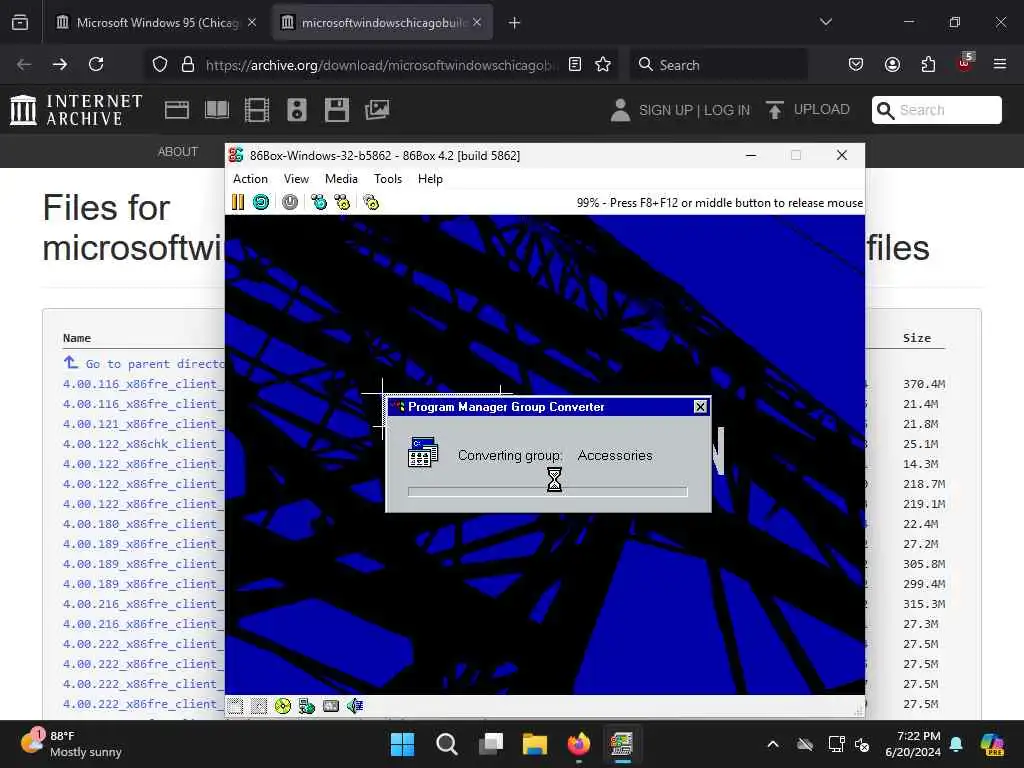Open Firefox View at the tab strip's left

[20, 23]
